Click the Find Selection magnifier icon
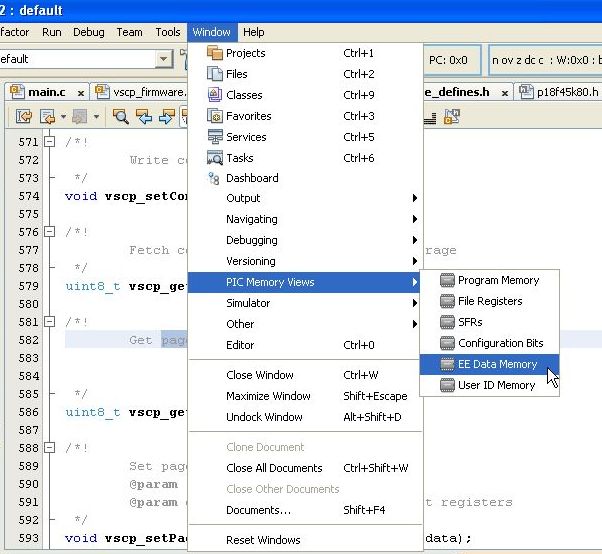This screenshot has width=602, height=554. 120,117
